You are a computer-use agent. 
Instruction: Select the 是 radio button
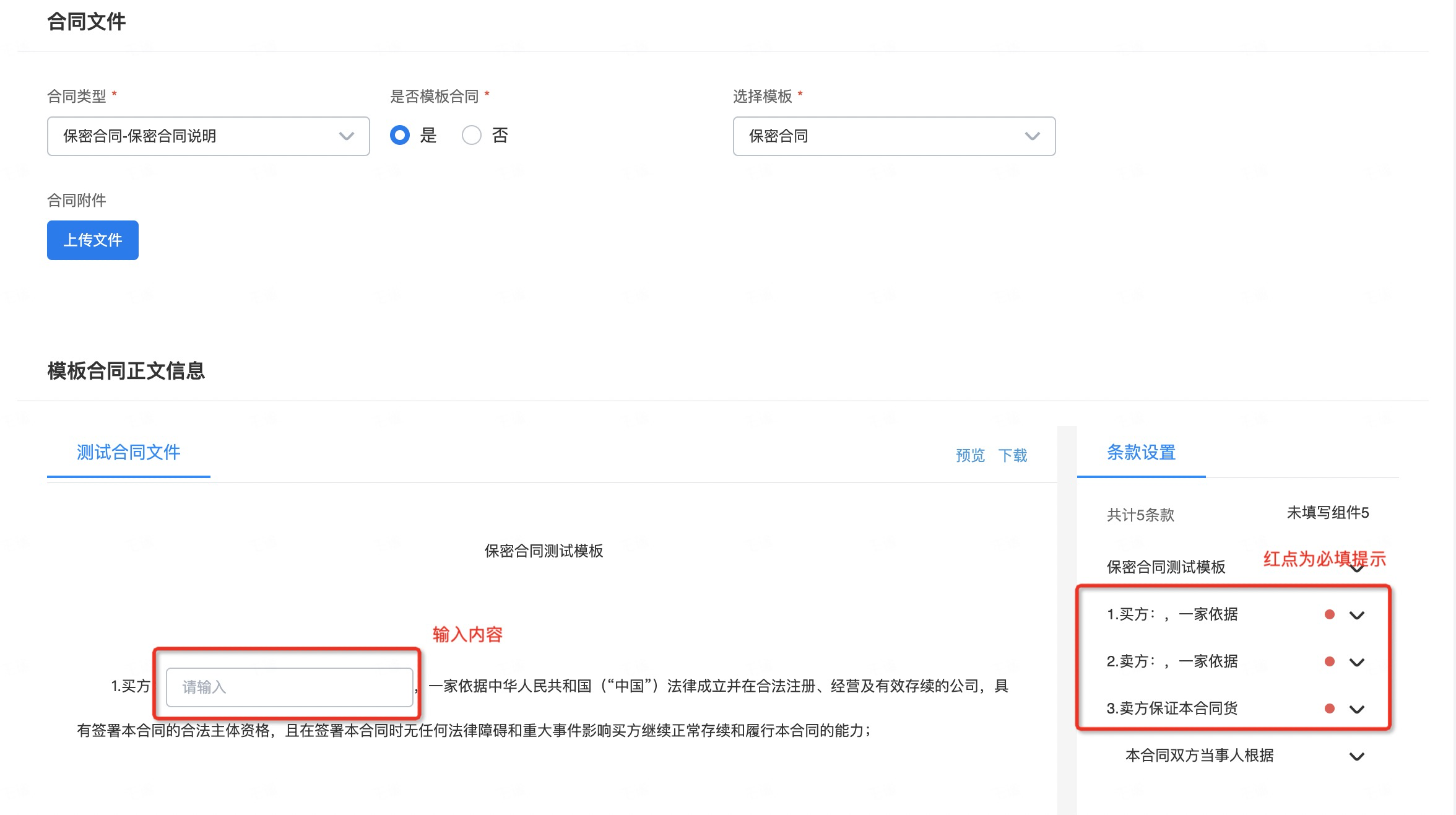tap(400, 135)
